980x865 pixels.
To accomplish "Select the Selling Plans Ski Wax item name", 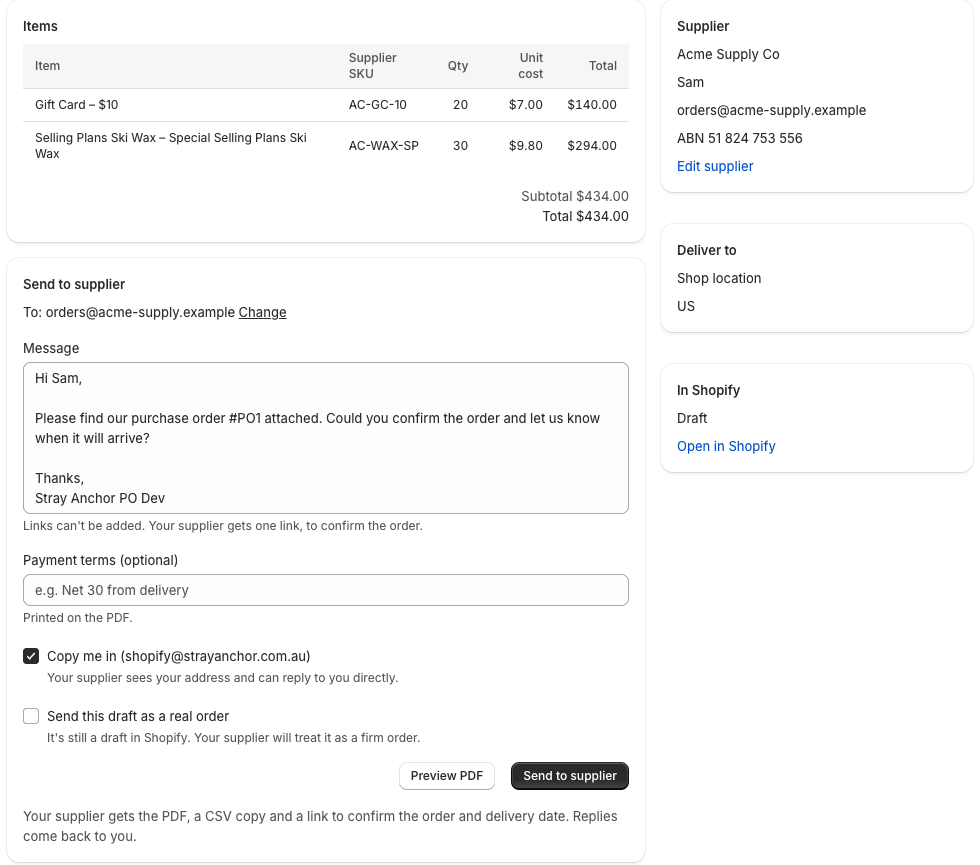I will [171, 146].
